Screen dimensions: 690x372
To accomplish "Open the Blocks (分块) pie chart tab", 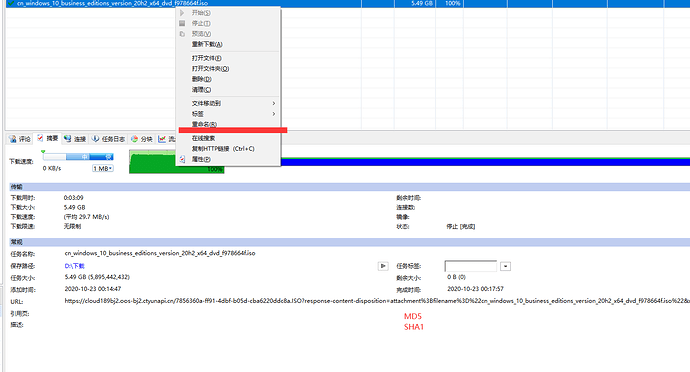I will pos(142,139).
